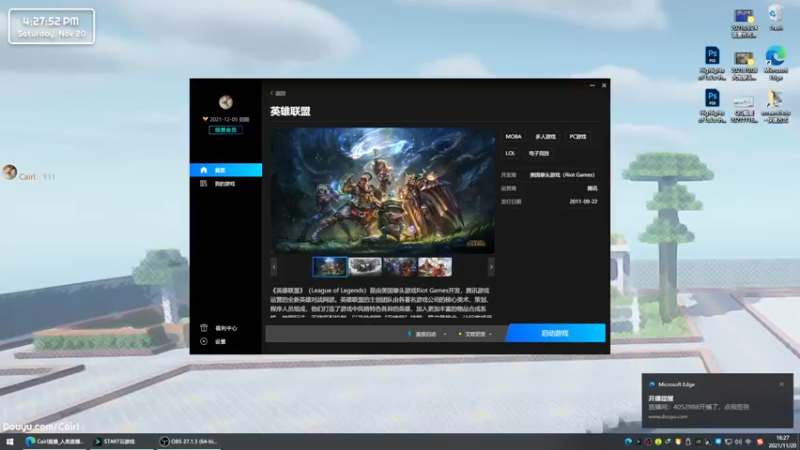Click the MOBA tag
Image resolution: width=800 pixels, height=450 pixels.
coord(513,137)
